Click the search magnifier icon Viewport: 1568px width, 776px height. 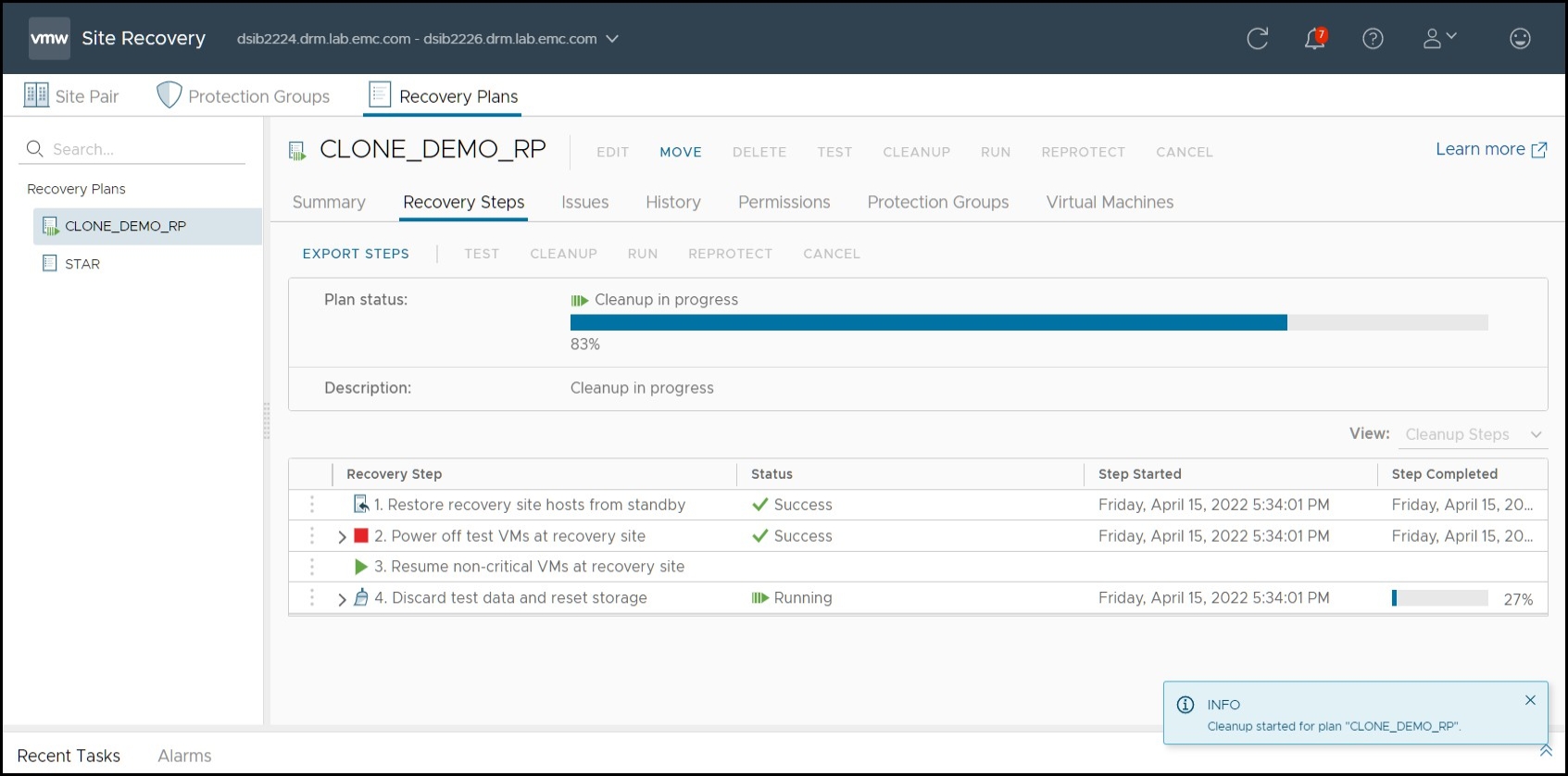[35, 149]
